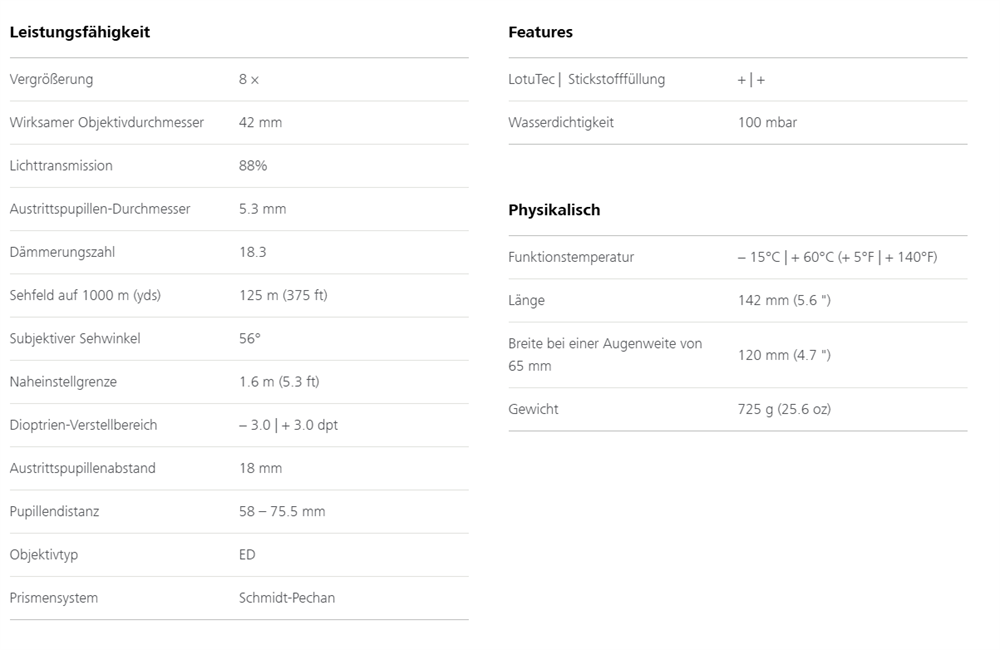Select the Austrittspupillen-Durchmesser label
1000x650 pixels.
pos(100,209)
